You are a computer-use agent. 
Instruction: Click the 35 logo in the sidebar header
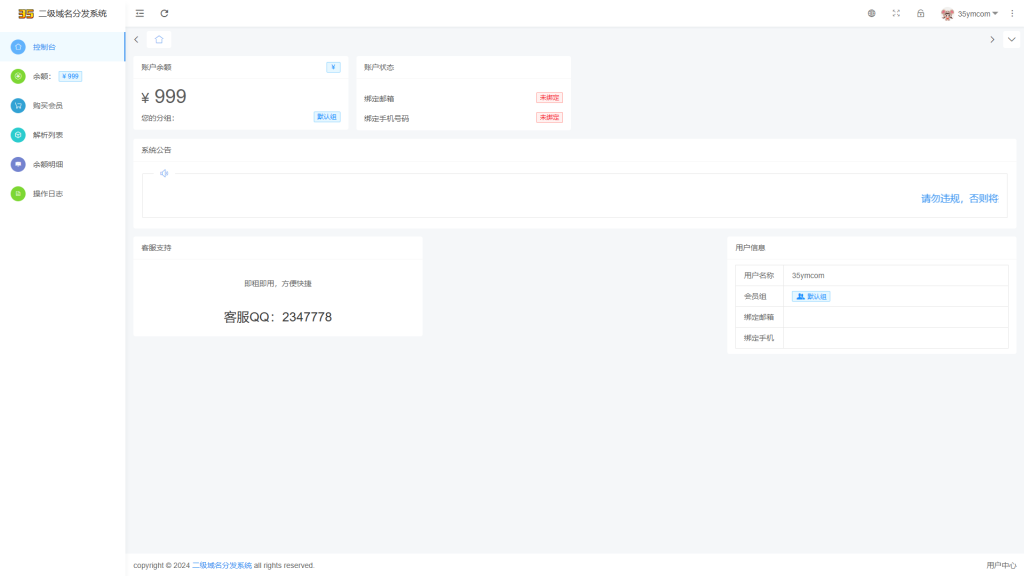(26, 13)
